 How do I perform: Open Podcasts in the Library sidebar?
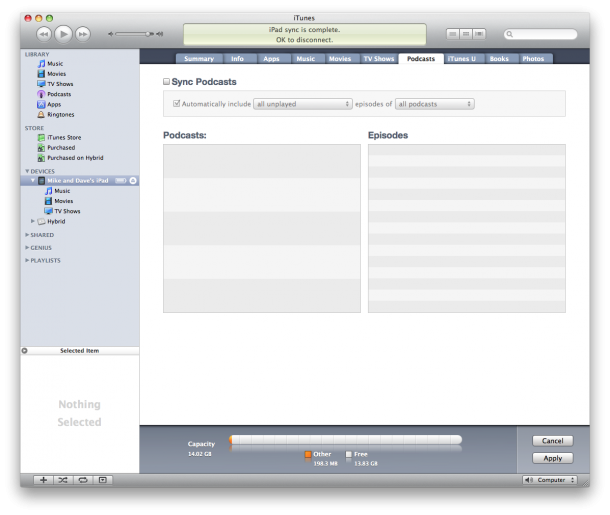[x=59, y=94]
